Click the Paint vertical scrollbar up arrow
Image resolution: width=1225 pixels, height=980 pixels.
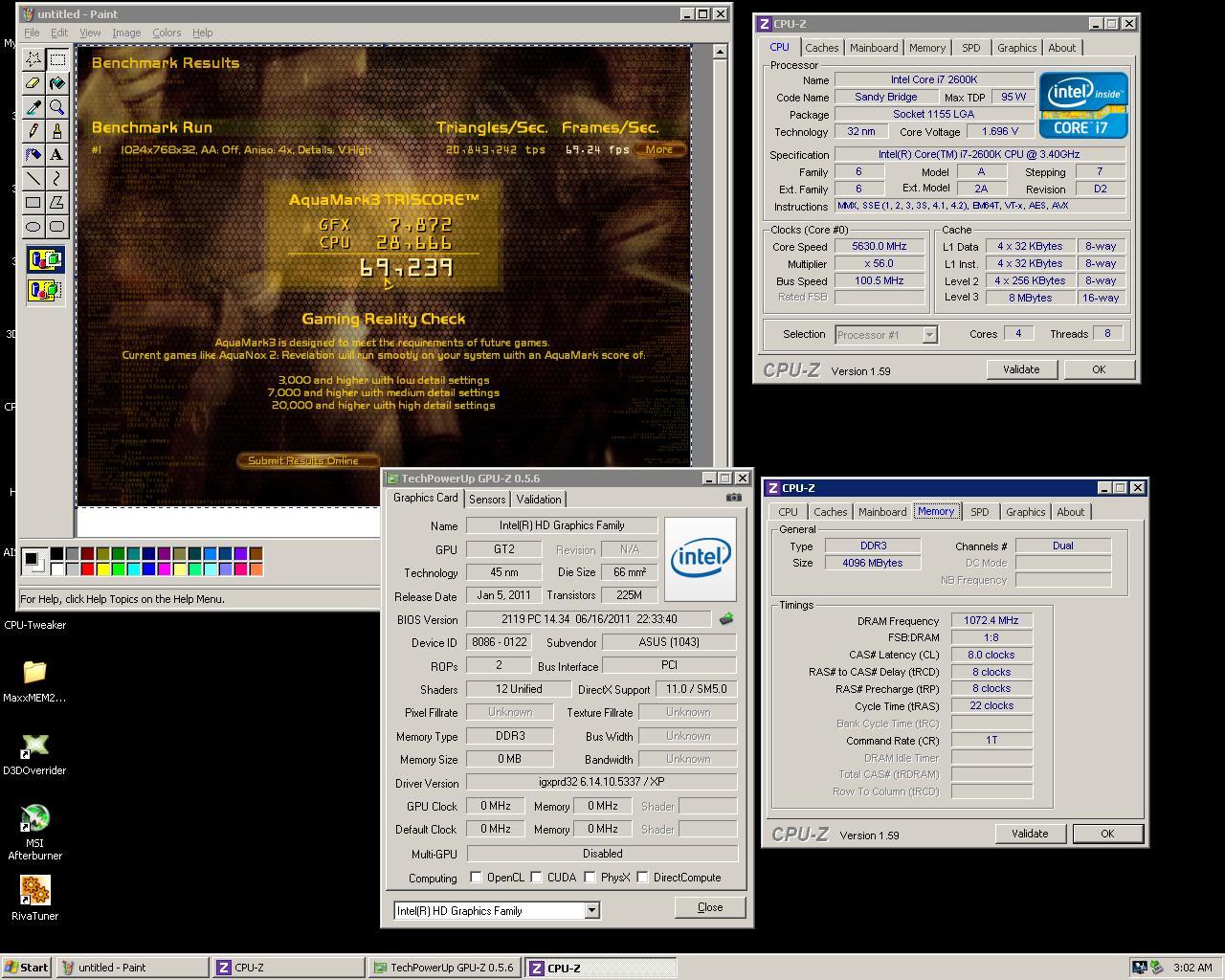click(x=722, y=52)
